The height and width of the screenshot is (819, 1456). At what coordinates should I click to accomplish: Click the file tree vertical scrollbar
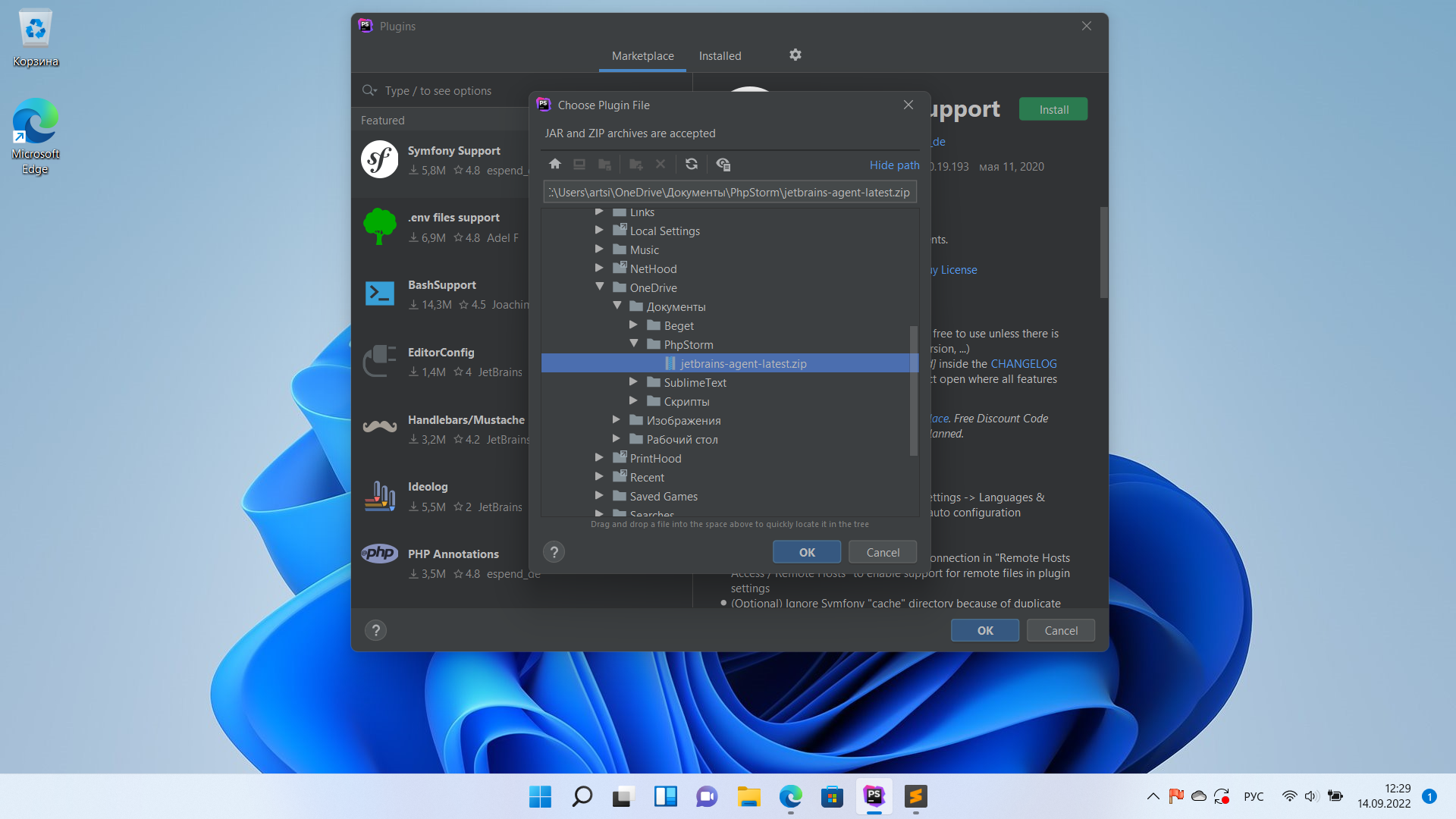pos(913,390)
